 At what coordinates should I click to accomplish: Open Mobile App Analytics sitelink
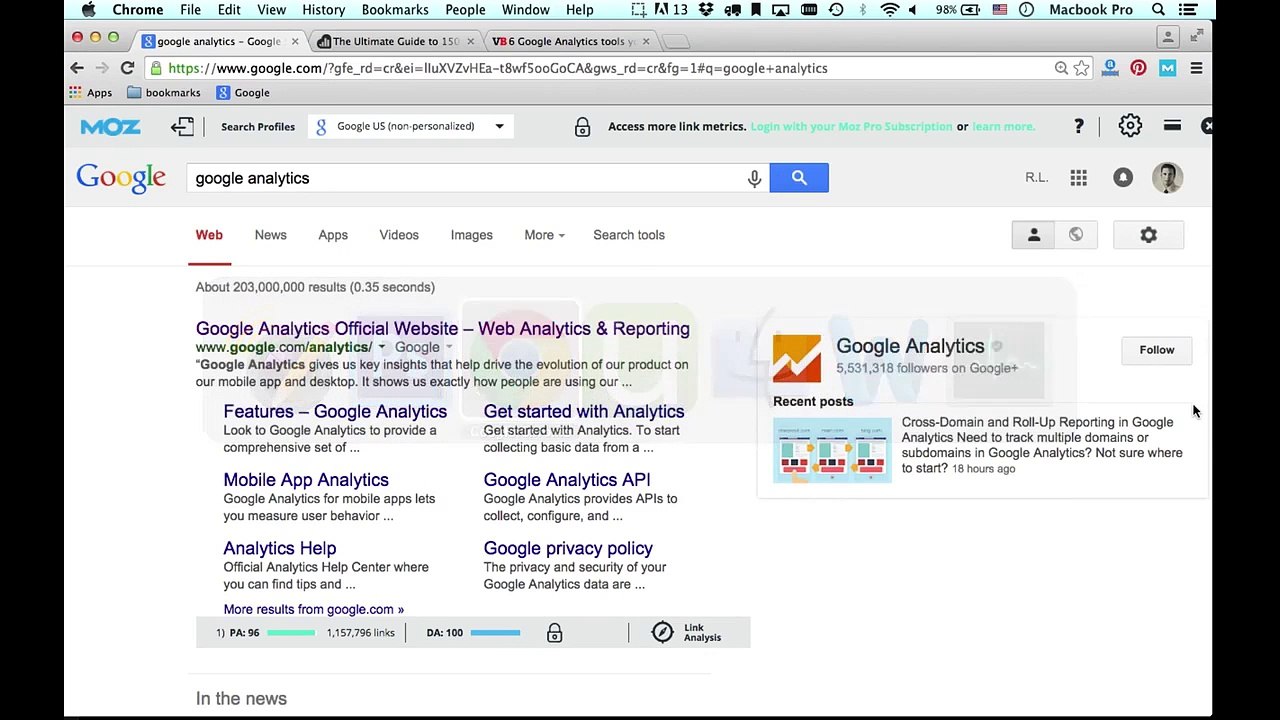click(x=306, y=480)
